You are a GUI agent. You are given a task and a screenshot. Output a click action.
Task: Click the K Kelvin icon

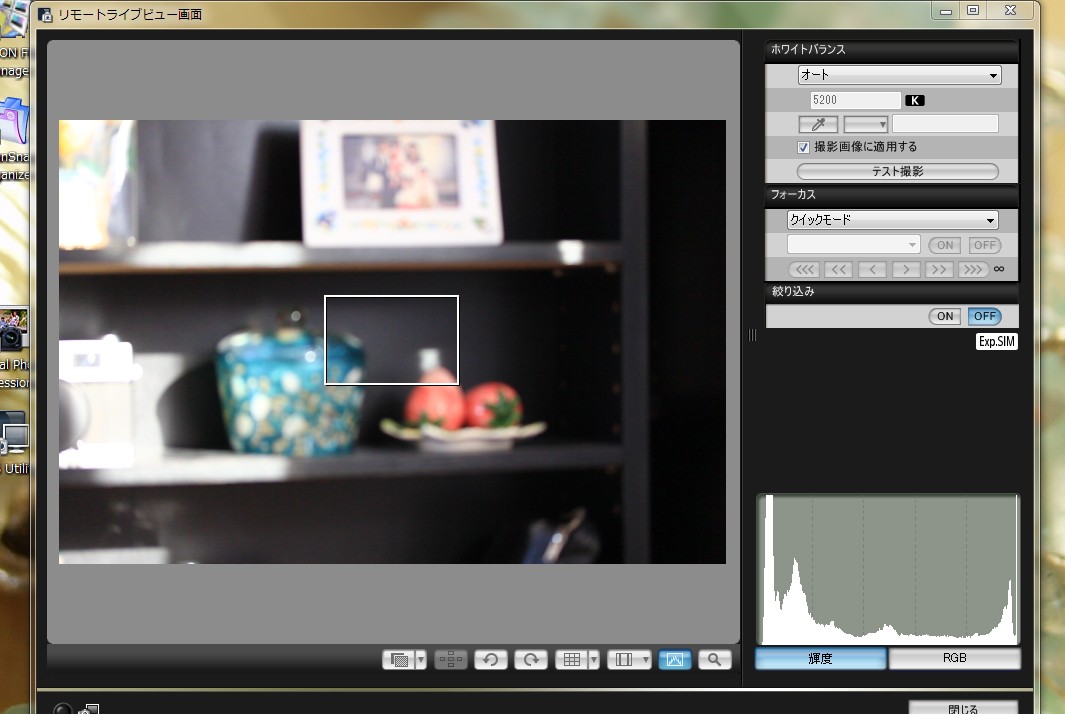click(x=915, y=101)
